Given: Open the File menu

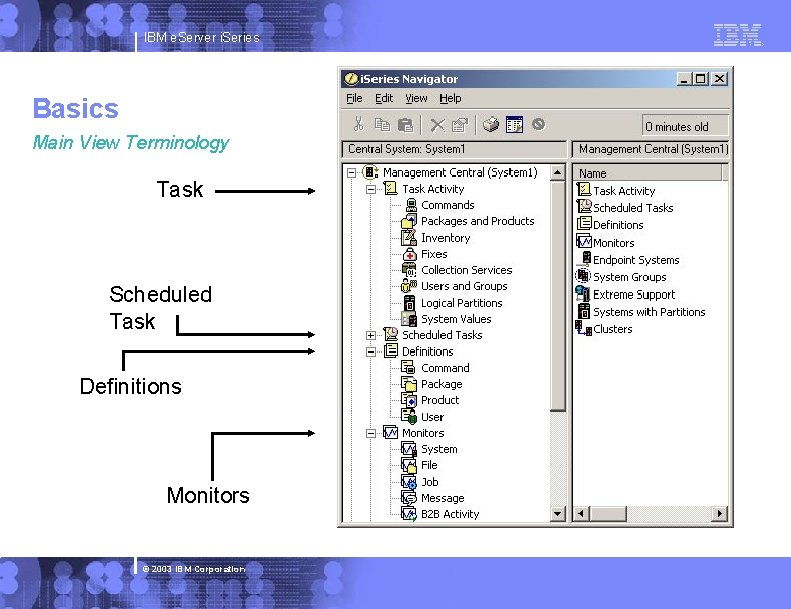Looking at the screenshot, I should click(x=354, y=98).
